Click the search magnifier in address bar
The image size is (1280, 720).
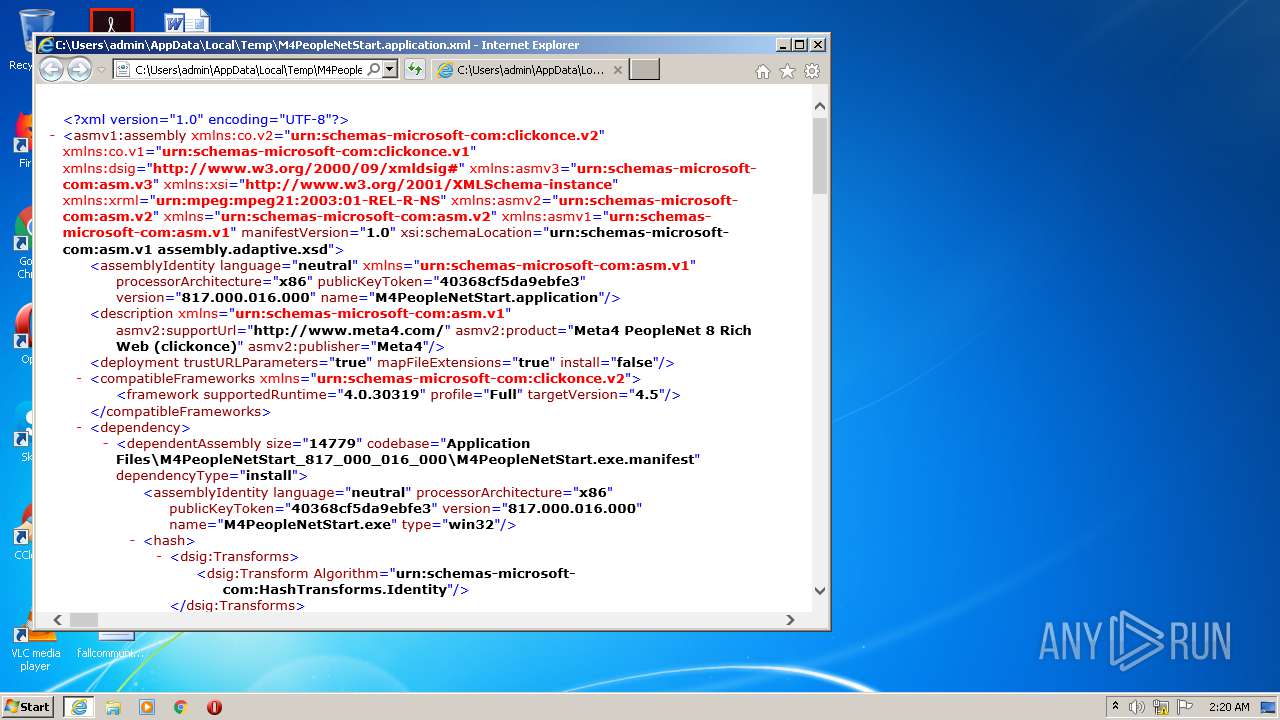click(374, 70)
